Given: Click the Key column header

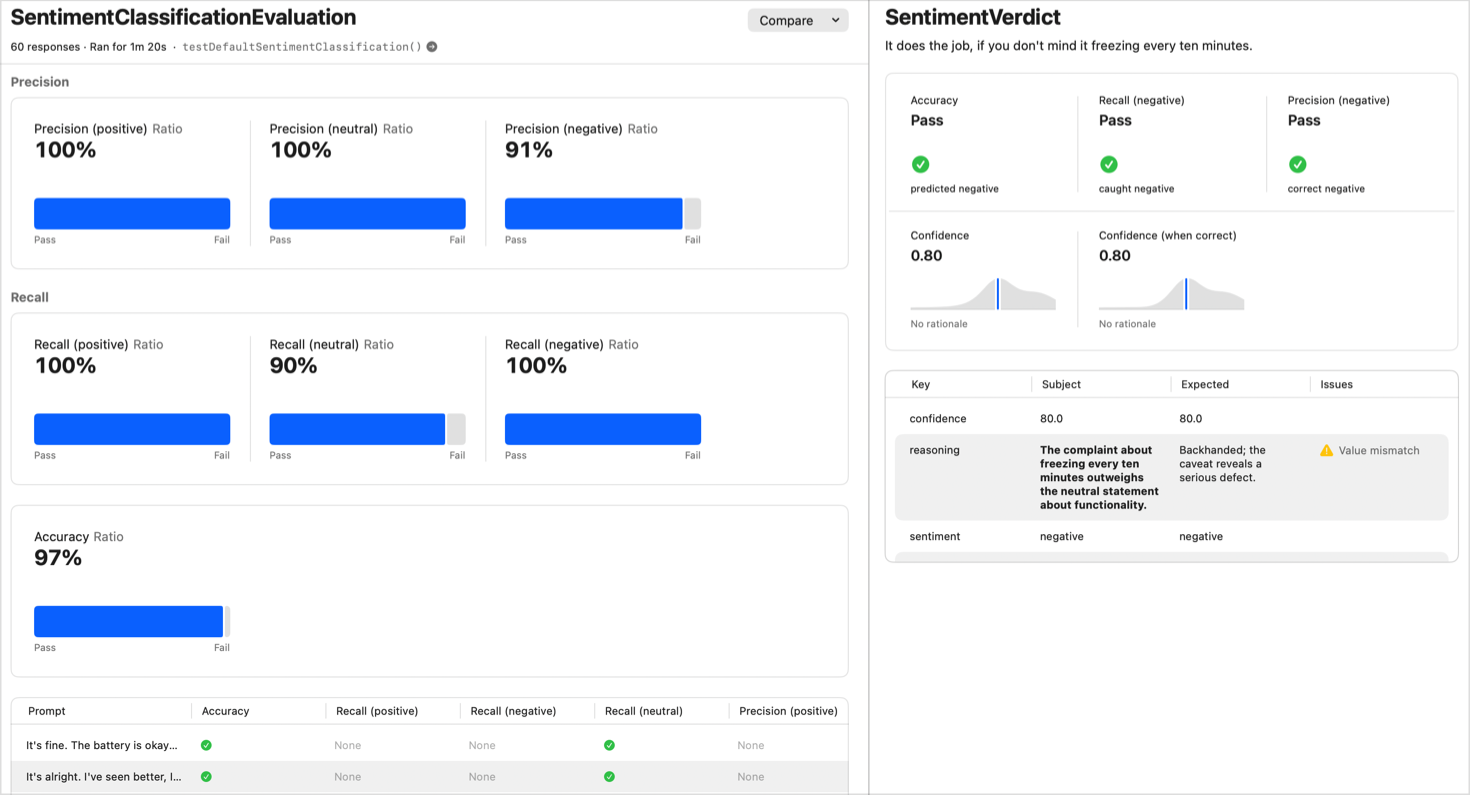Looking at the screenshot, I should click(x=920, y=384).
